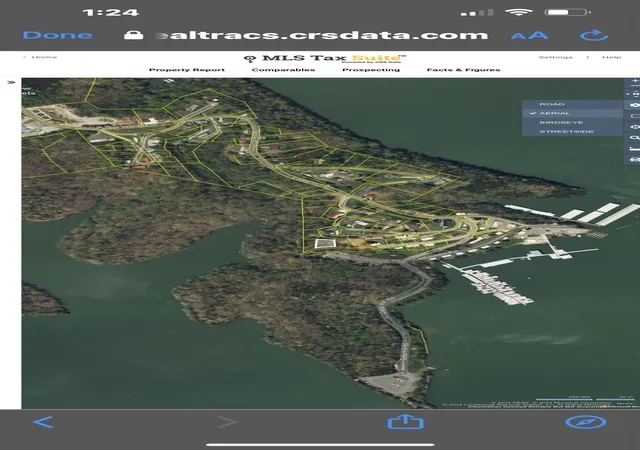This screenshot has width=640, height=450.
Task: Go back with the left arrow
Action: coord(43,422)
